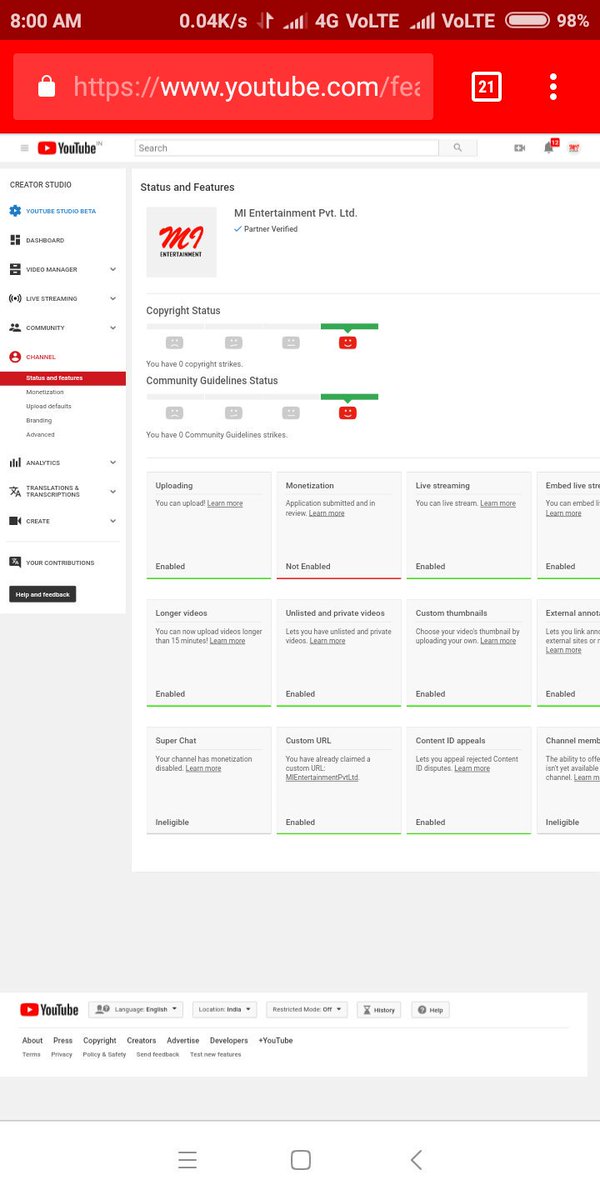
Task: Open the Restricted Mode: Off dropdown
Action: point(307,1010)
